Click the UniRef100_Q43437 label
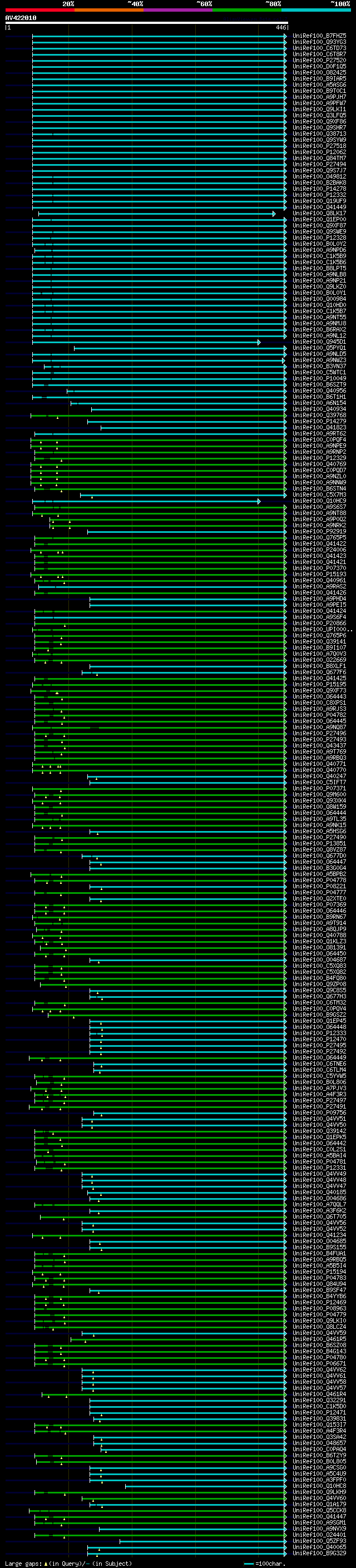 319,746
